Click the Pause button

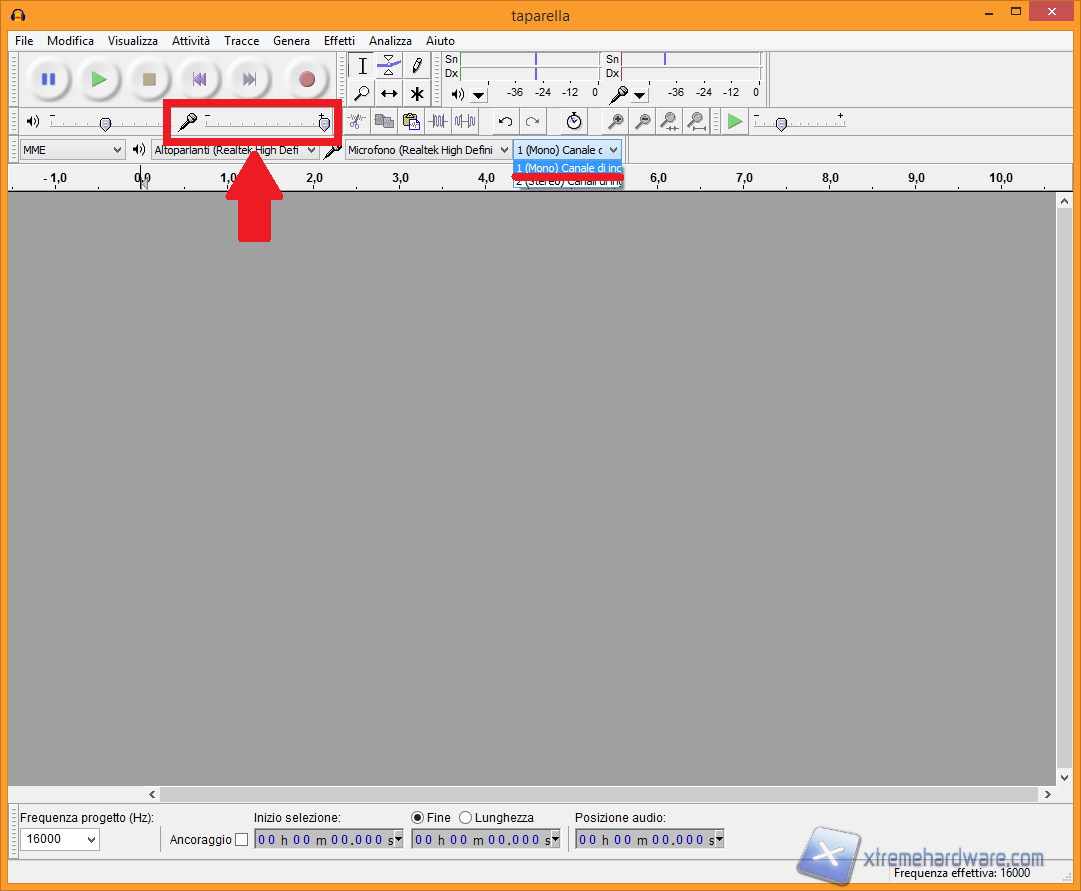click(48, 79)
